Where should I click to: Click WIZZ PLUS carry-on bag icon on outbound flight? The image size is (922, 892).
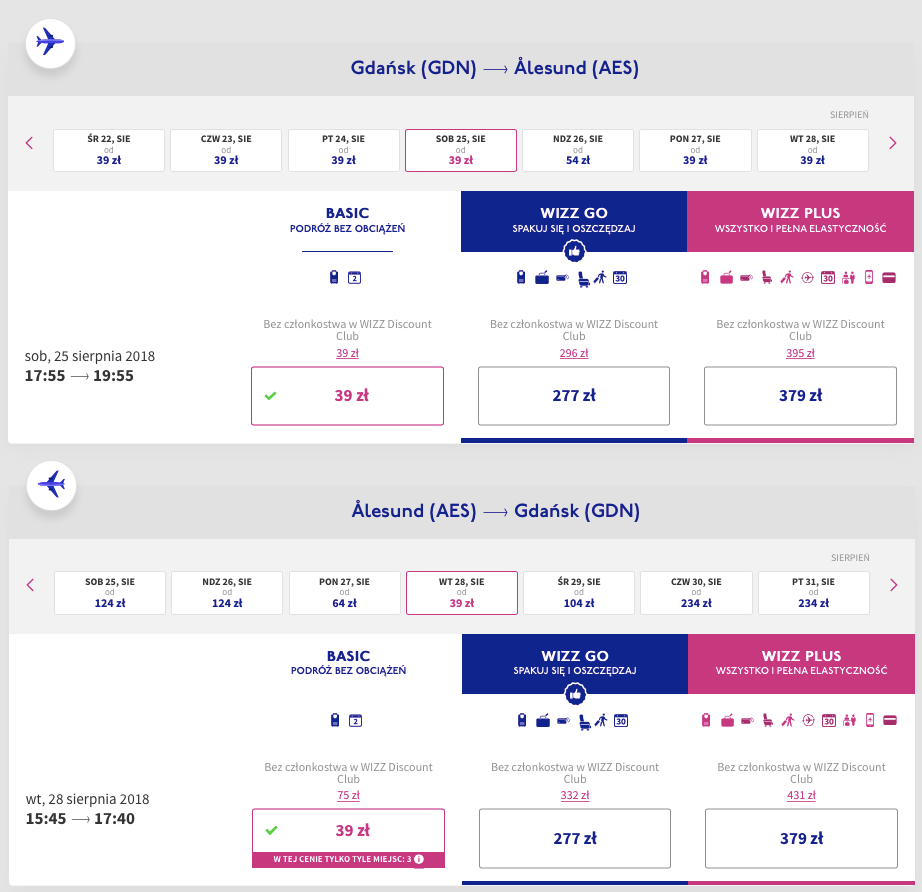705,277
